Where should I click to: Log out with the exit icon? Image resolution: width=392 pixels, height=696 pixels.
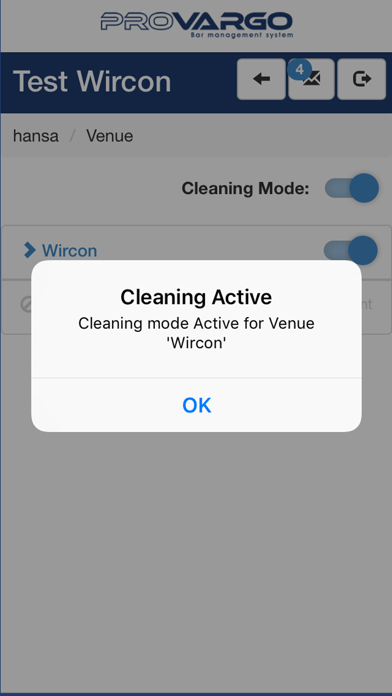[x=361, y=79]
